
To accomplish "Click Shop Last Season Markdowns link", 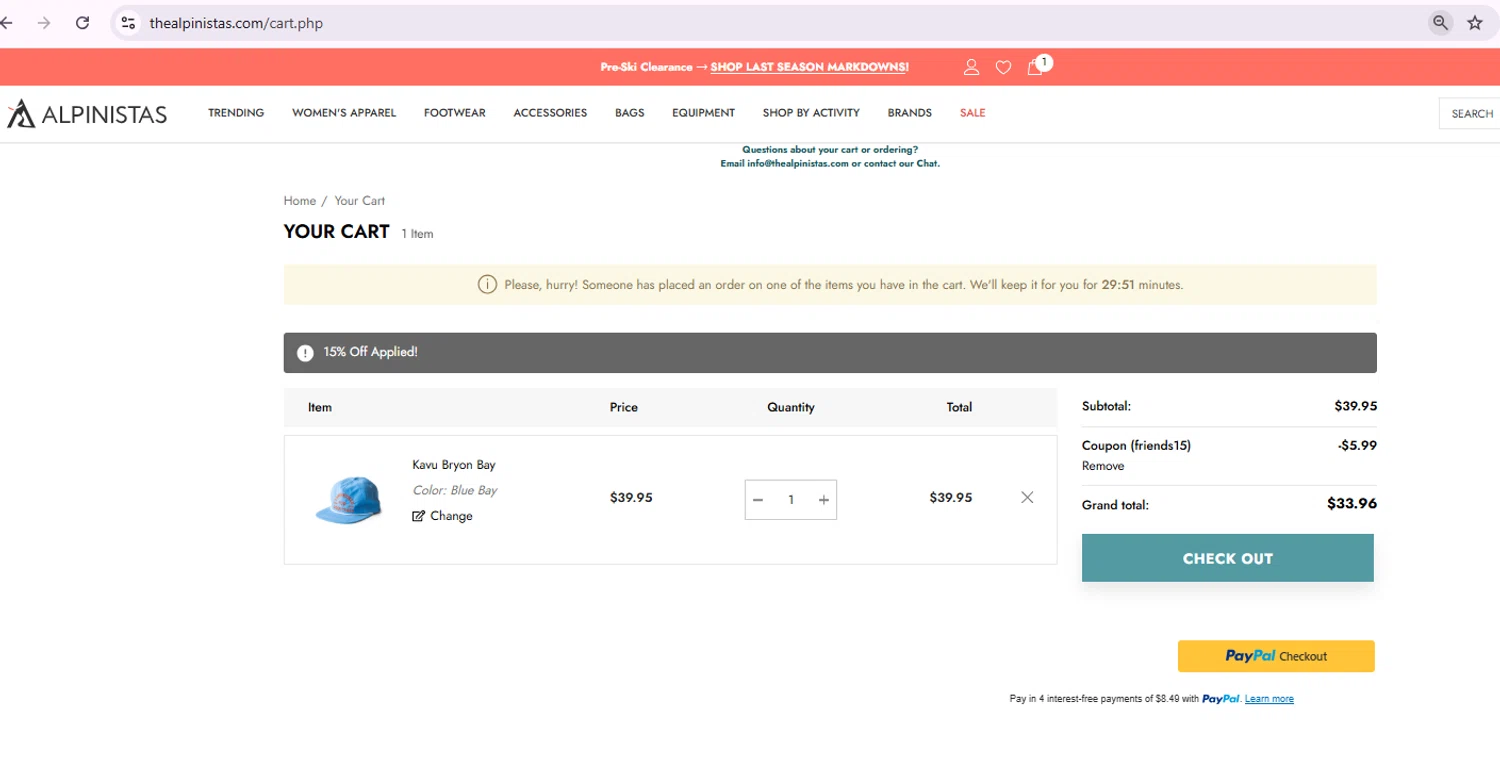I will click(x=810, y=67).
